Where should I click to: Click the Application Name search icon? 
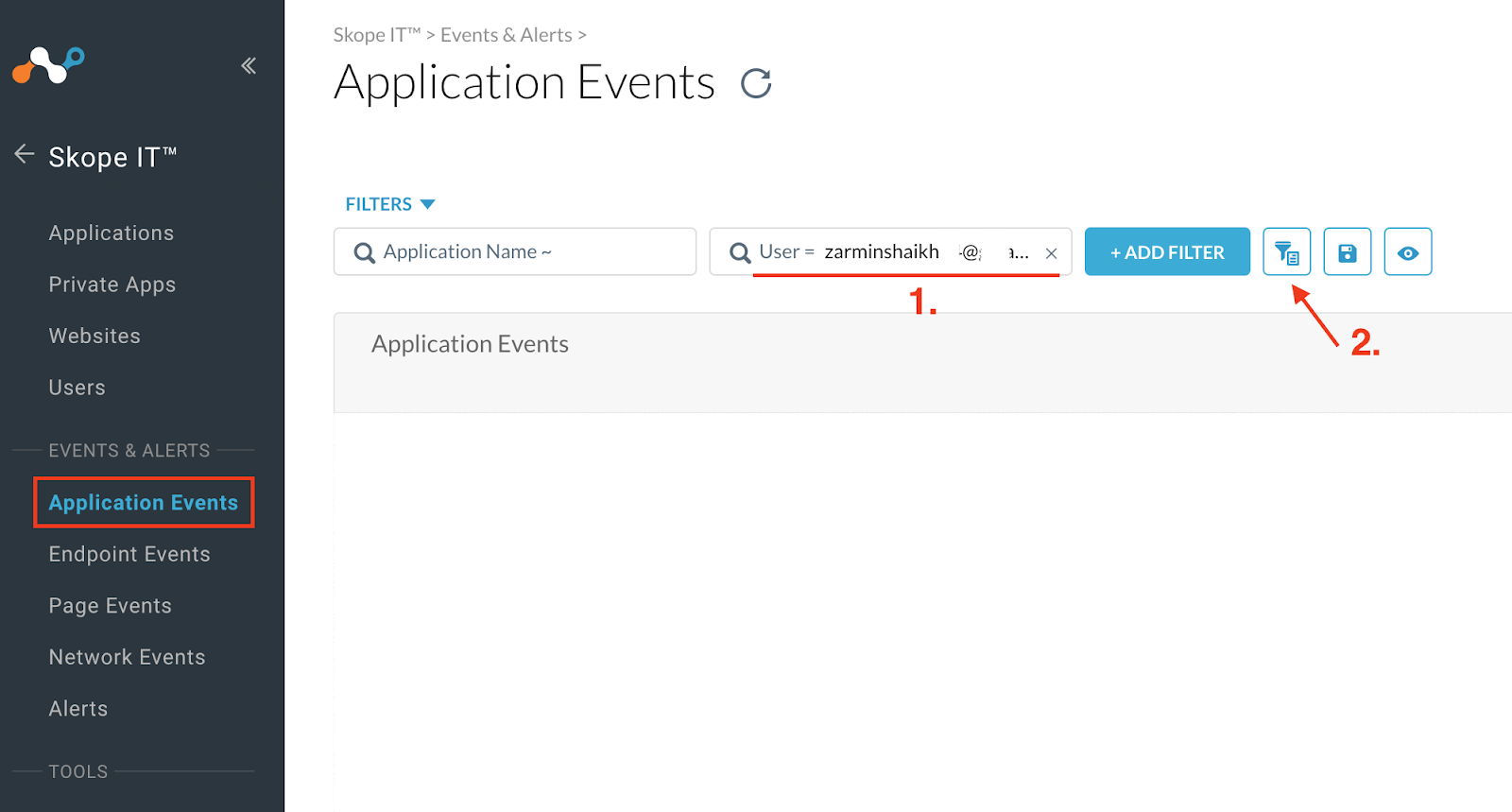click(x=364, y=252)
